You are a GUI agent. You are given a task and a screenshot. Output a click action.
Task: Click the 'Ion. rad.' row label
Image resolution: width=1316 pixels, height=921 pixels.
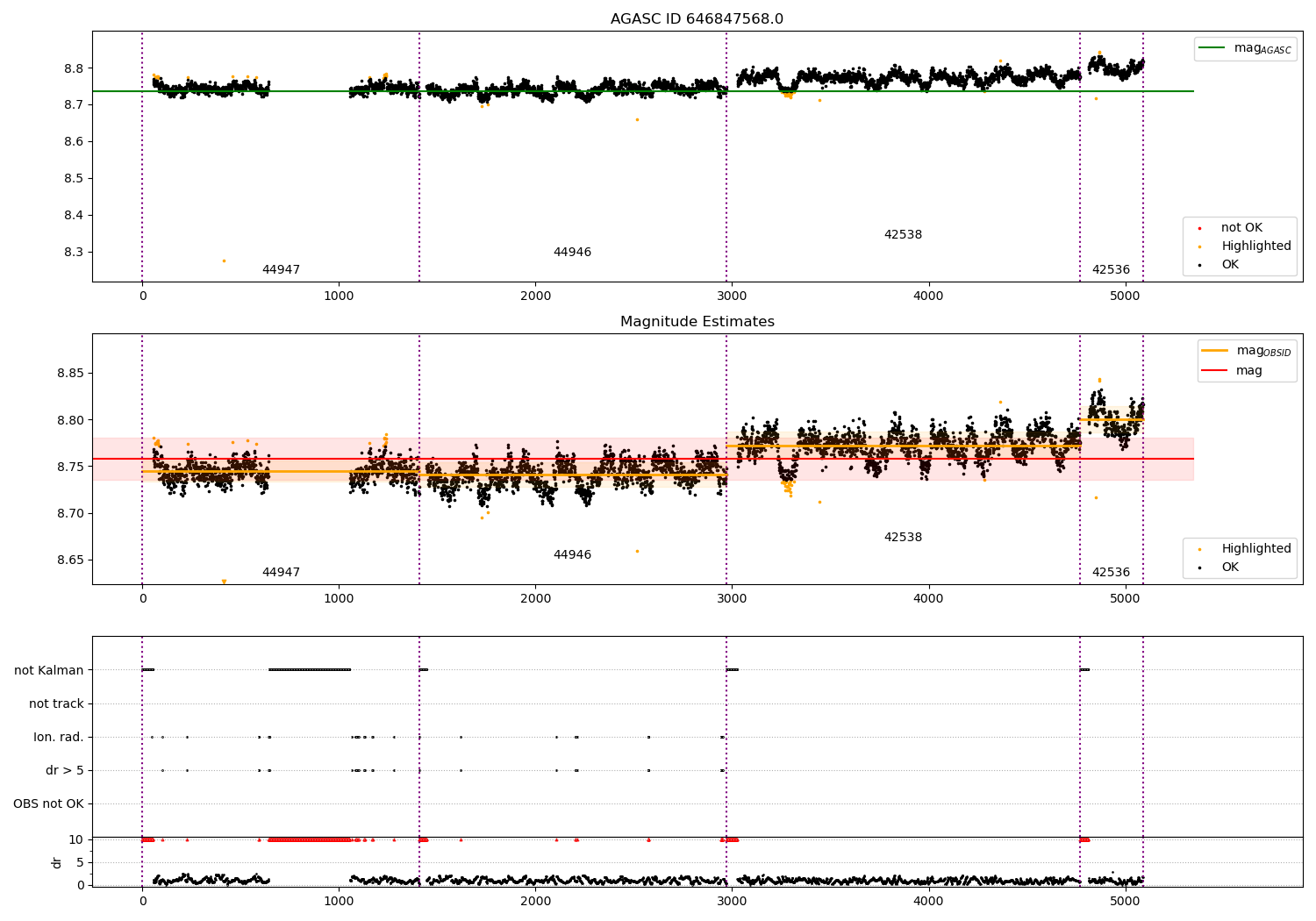(59, 737)
